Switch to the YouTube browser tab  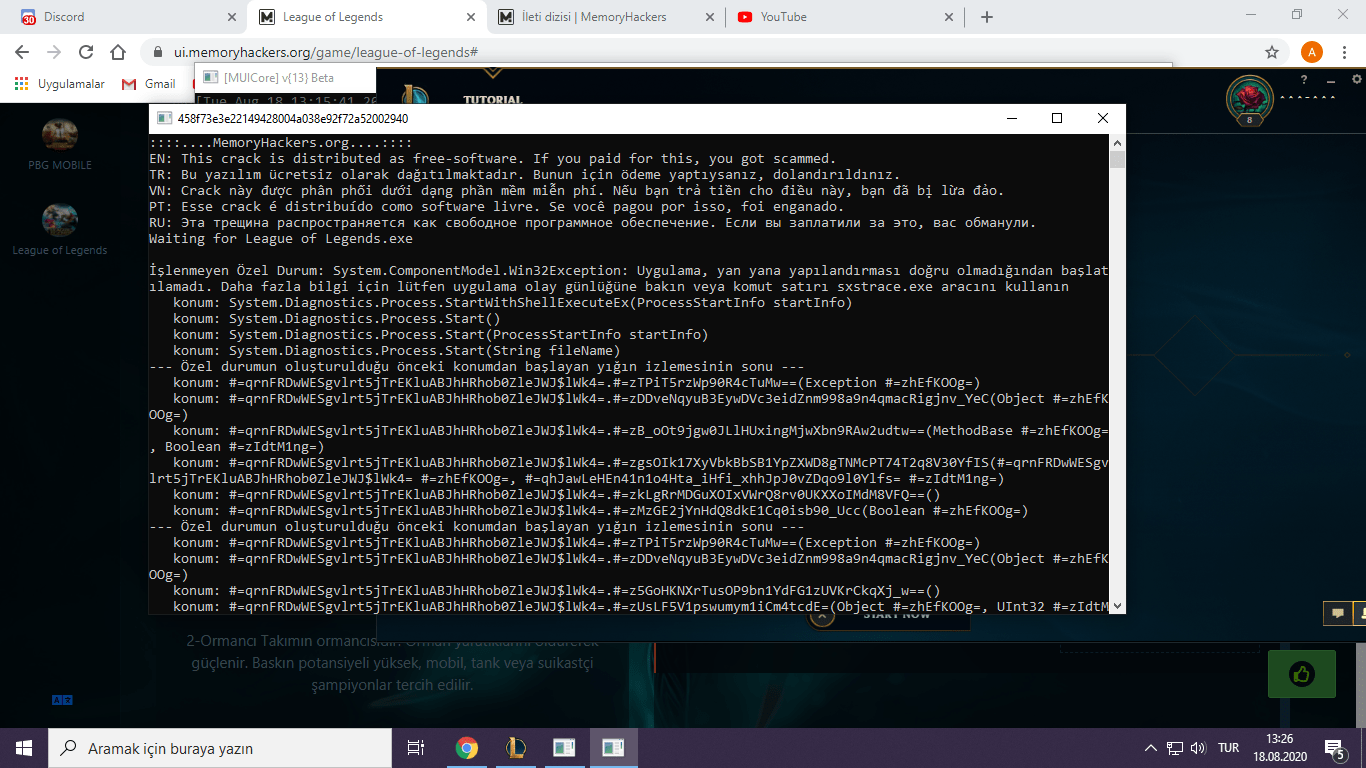[843, 17]
